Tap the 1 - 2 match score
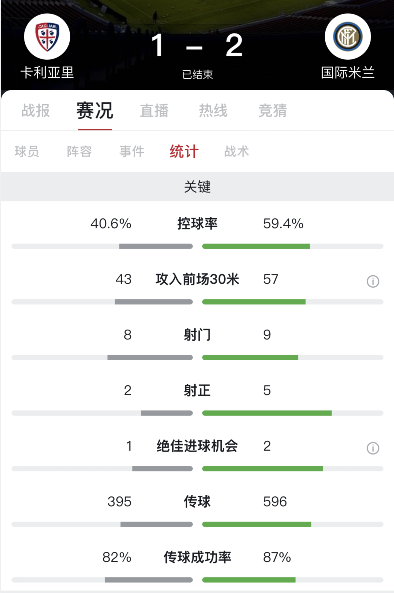The height and width of the screenshot is (593, 394). click(x=197, y=46)
